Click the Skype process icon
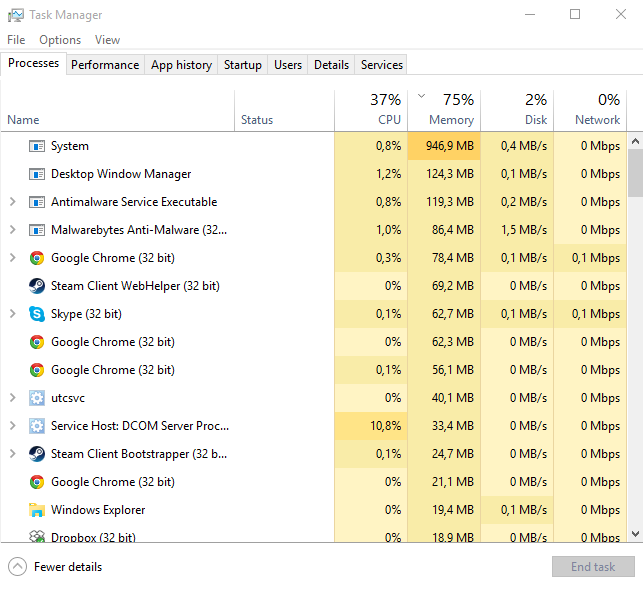The image size is (643, 591). 37,314
